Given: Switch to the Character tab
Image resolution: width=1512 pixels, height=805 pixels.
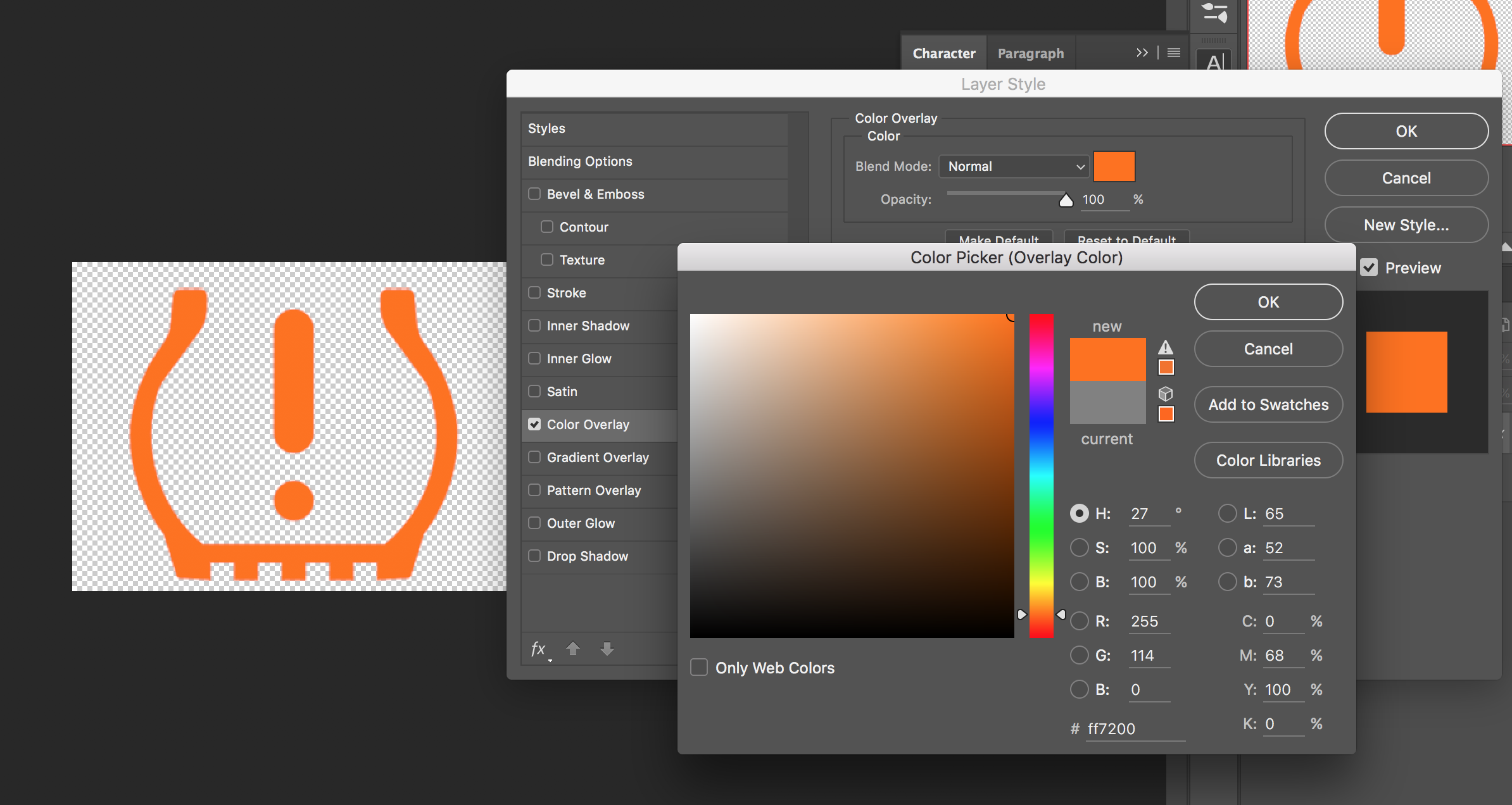Looking at the screenshot, I should [x=943, y=53].
